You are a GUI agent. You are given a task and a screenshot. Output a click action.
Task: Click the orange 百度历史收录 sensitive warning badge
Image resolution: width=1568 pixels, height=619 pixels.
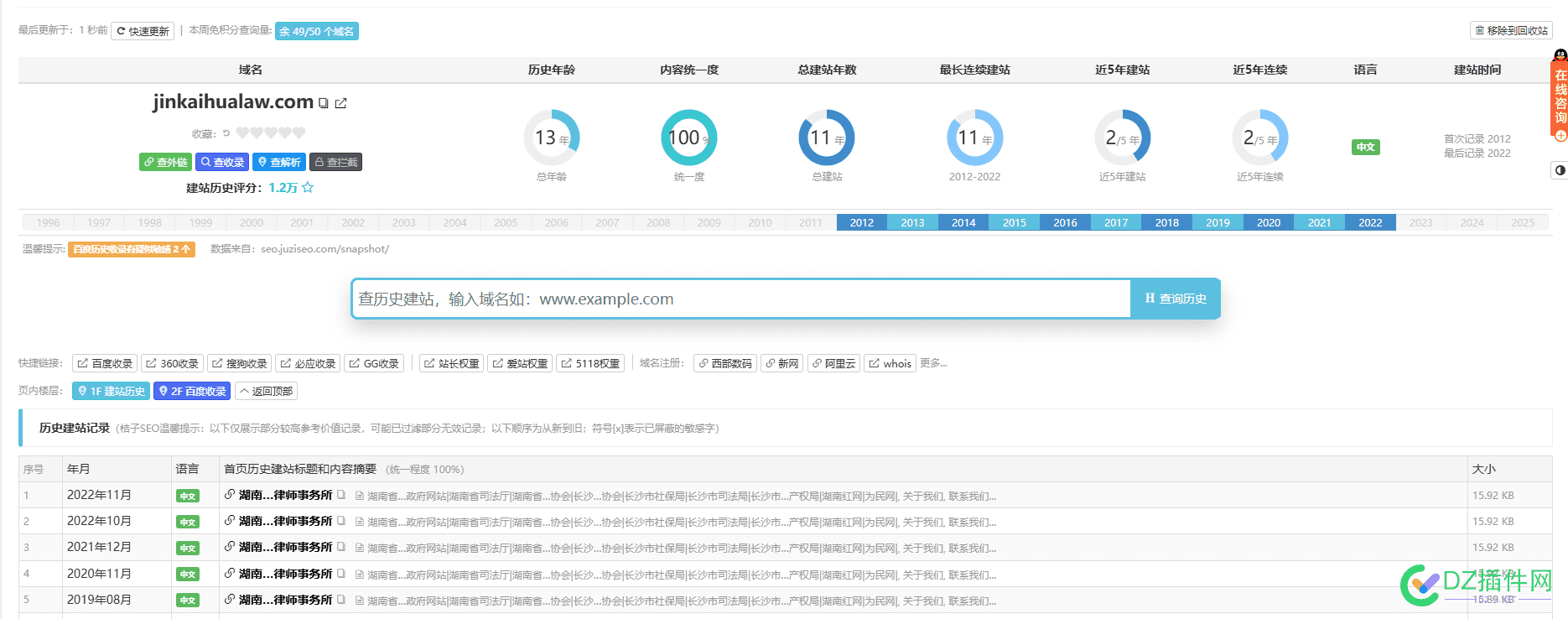pyautogui.click(x=132, y=249)
